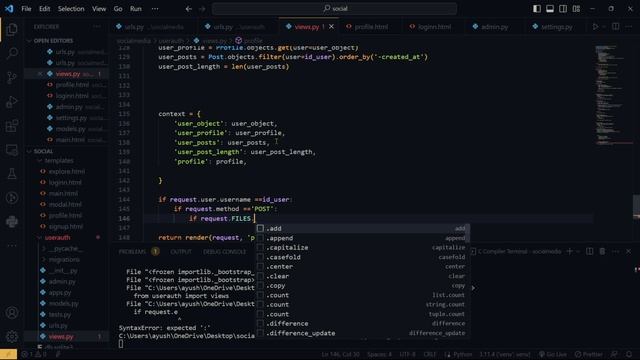Open terminal panel More Actions ellipsis
The width and height of the screenshot is (640, 360).
(616, 251)
